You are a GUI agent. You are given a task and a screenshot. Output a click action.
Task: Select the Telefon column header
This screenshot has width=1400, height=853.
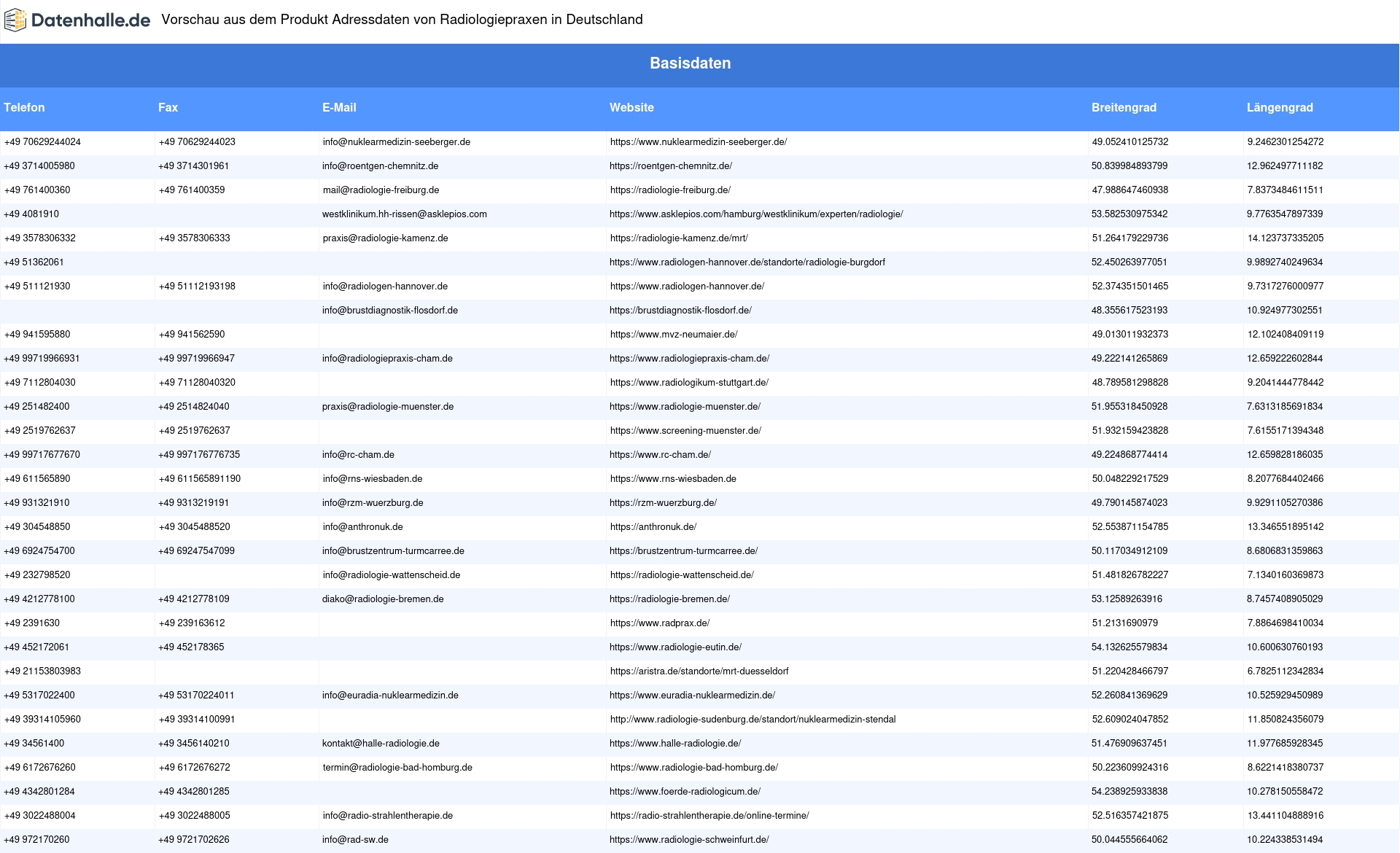(x=24, y=108)
